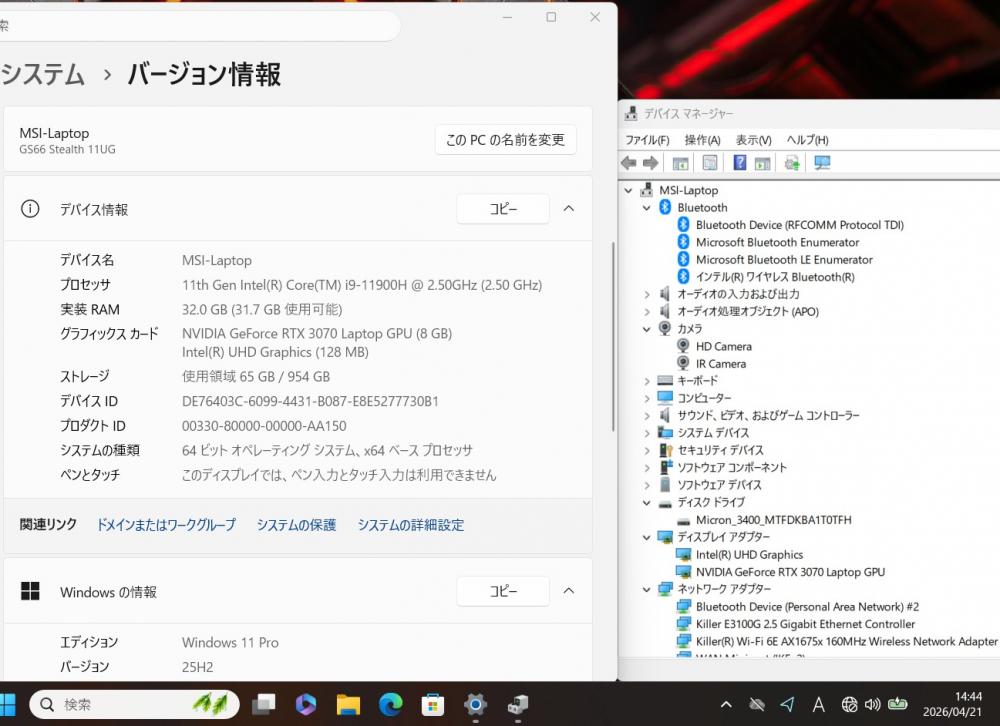
Task: Open the 表示(V) menu
Action: (753, 140)
